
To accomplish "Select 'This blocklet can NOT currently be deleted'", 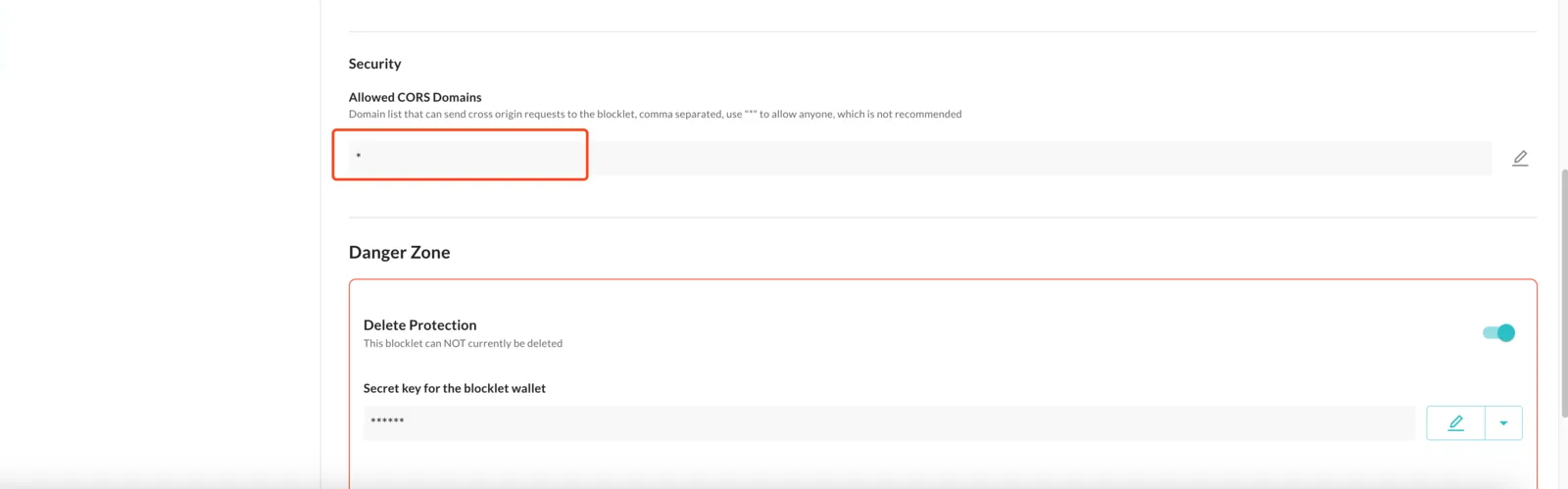I will pos(463,344).
